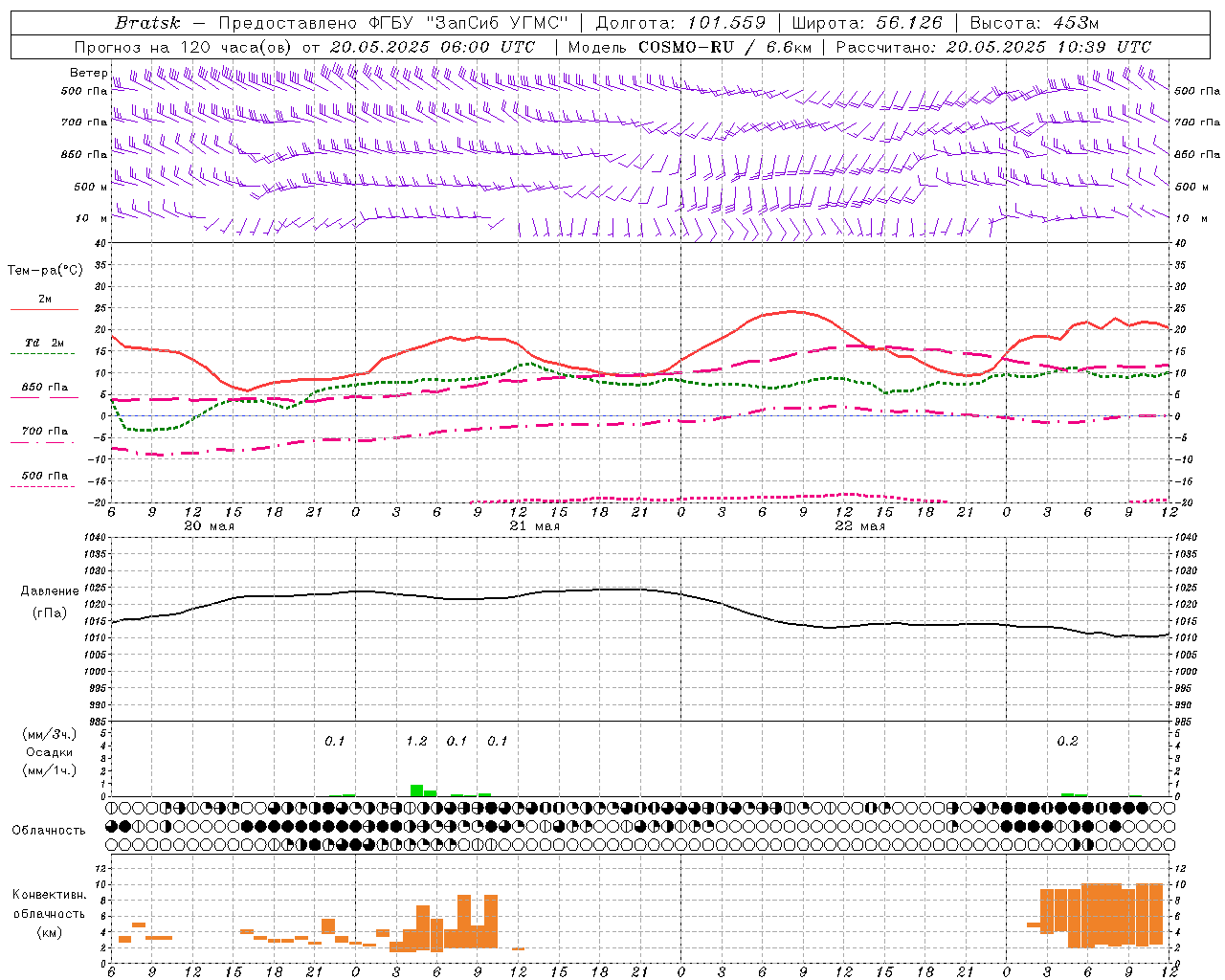This screenshot has width=1225, height=980.
Task: Click the "Тем-ра(°C)" axis label
Action: [45, 271]
